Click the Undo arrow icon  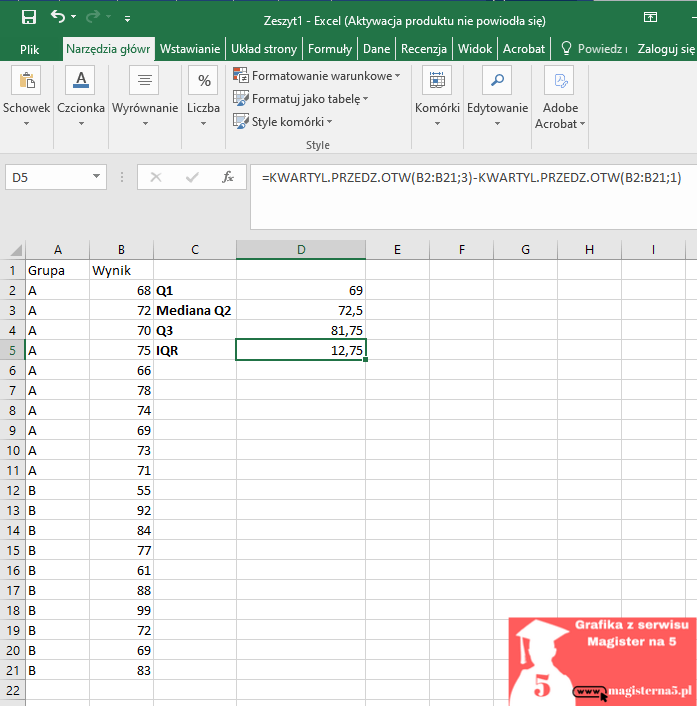pos(58,17)
